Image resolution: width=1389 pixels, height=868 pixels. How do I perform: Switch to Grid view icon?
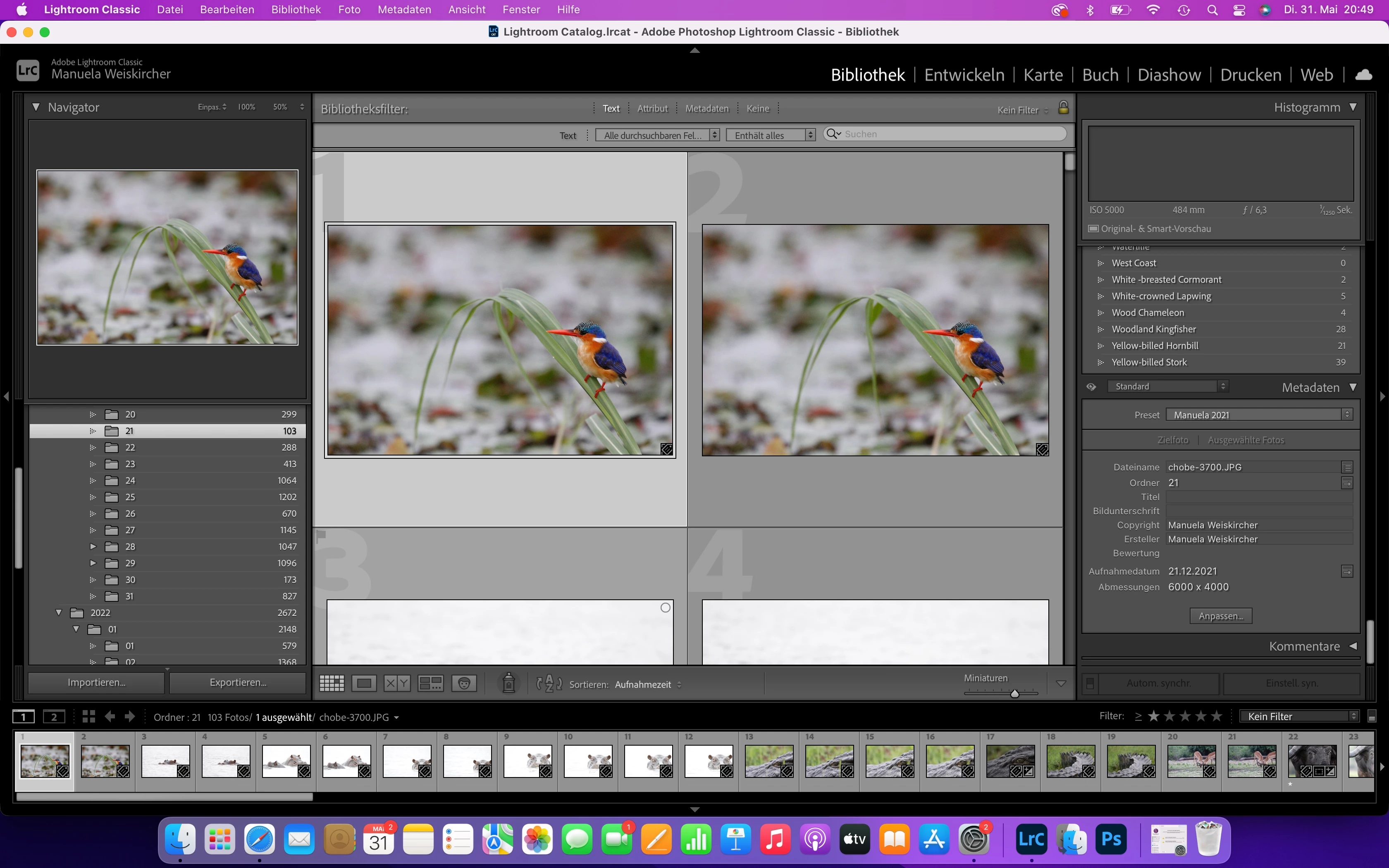click(x=331, y=683)
